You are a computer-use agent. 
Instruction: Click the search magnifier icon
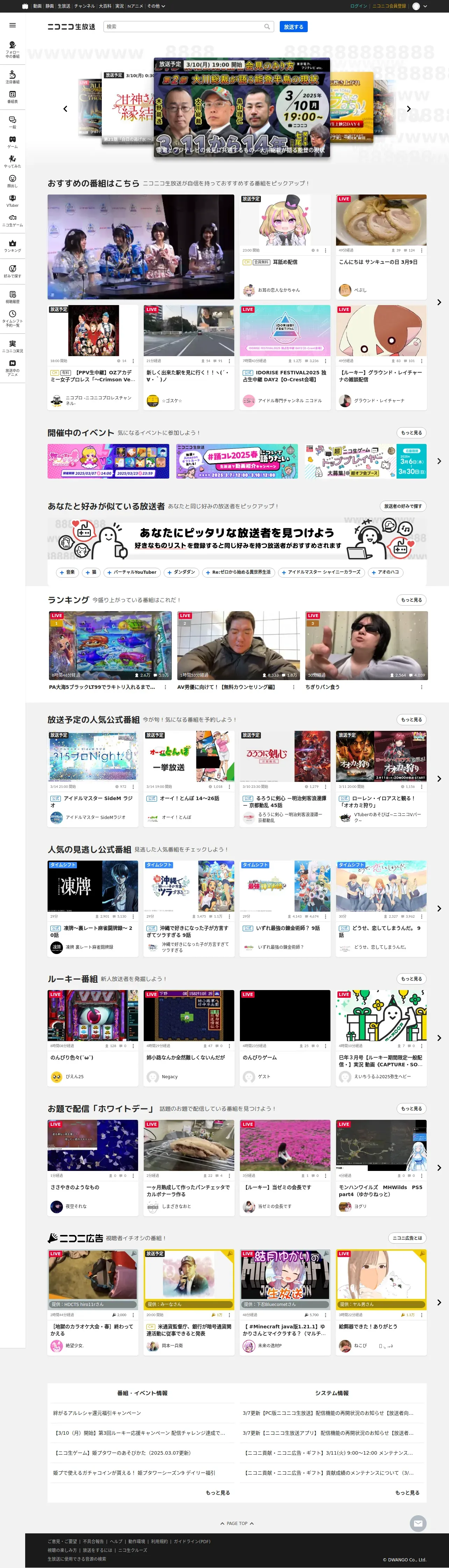point(266,27)
